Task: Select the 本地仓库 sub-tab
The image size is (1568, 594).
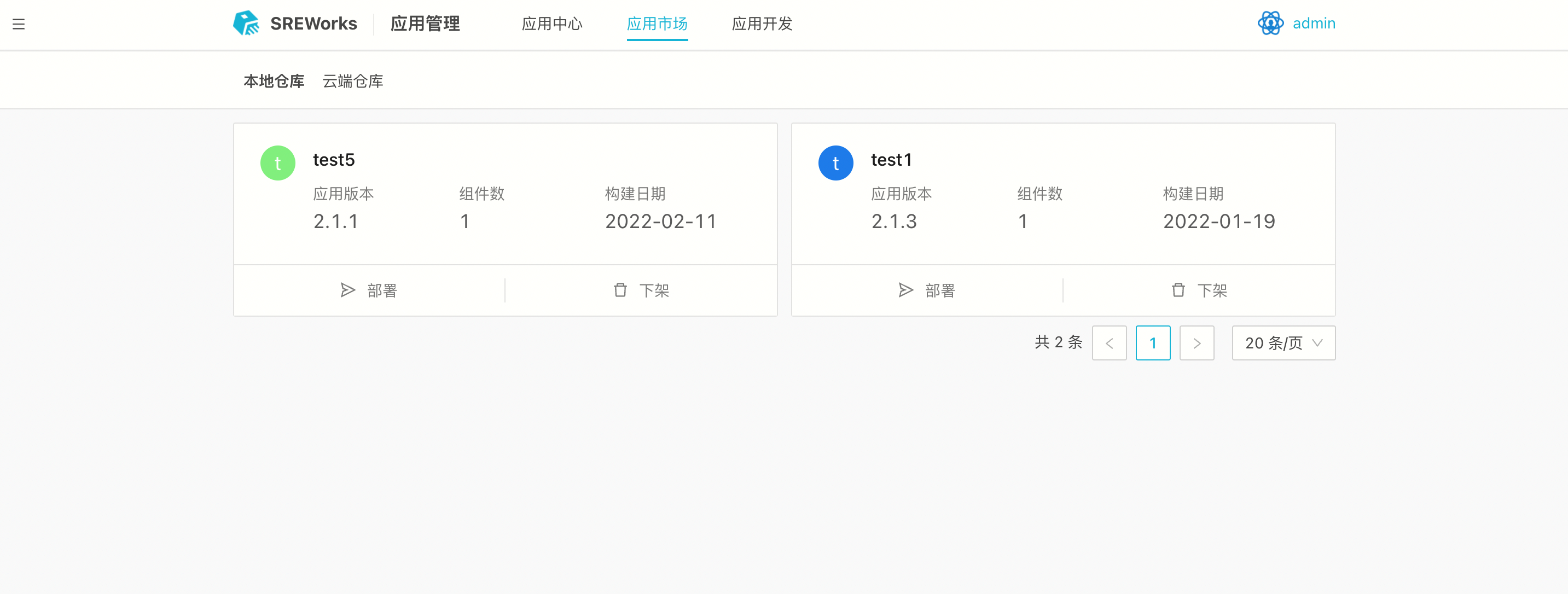Action: click(x=274, y=81)
